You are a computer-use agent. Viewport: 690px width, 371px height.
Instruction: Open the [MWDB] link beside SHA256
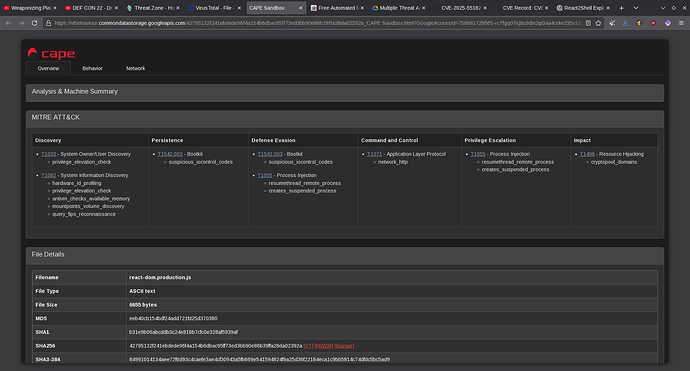324,346
